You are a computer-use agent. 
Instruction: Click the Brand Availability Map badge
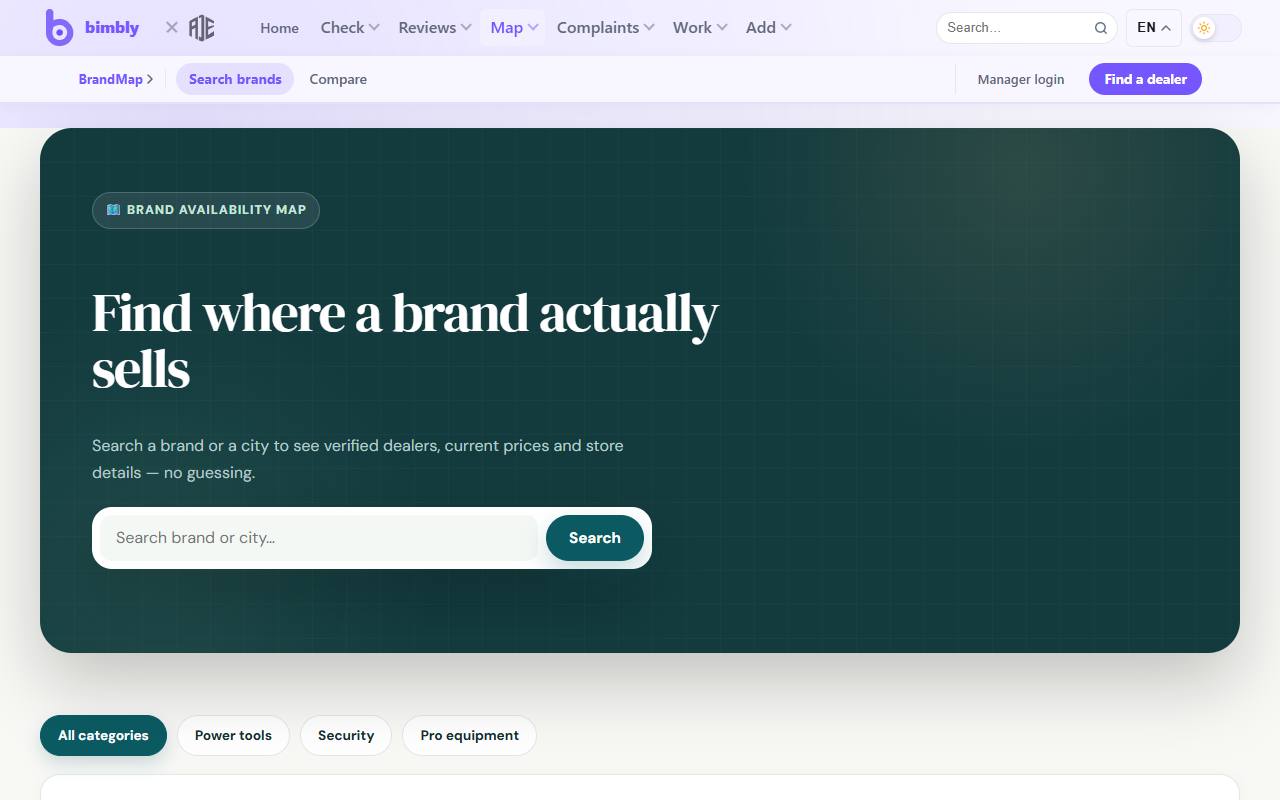(206, 210)
